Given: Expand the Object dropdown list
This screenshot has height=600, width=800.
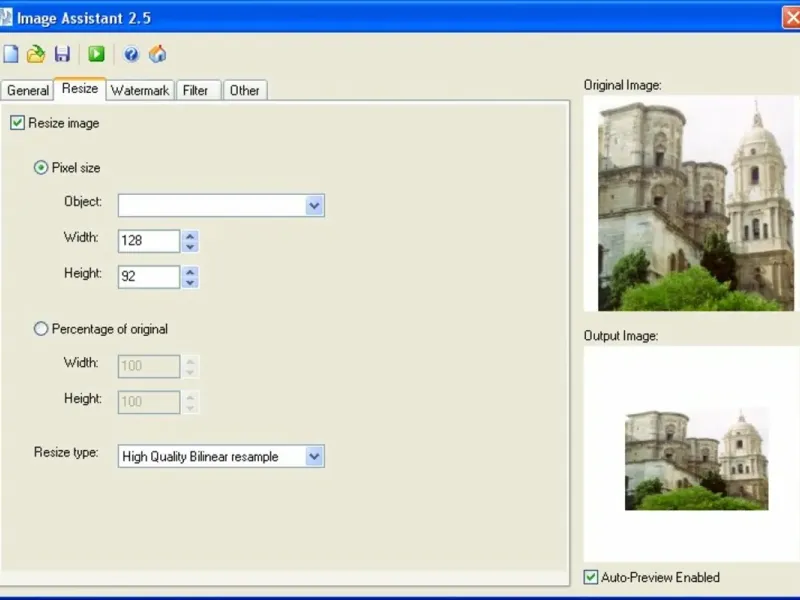Looking at the screenshot, I should [x=314, y=206].
